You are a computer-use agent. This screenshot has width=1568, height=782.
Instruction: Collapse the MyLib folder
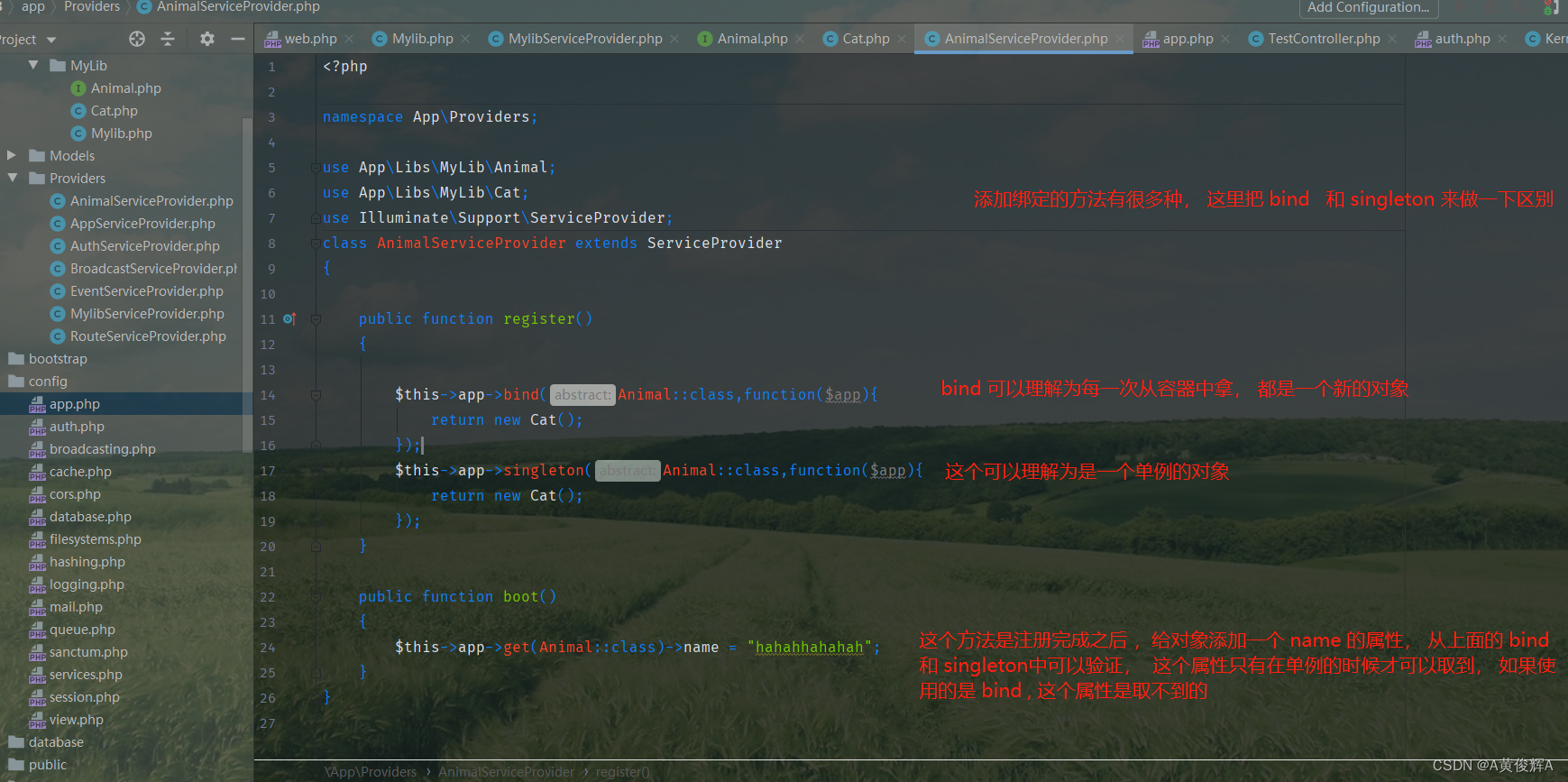[33, 65]
